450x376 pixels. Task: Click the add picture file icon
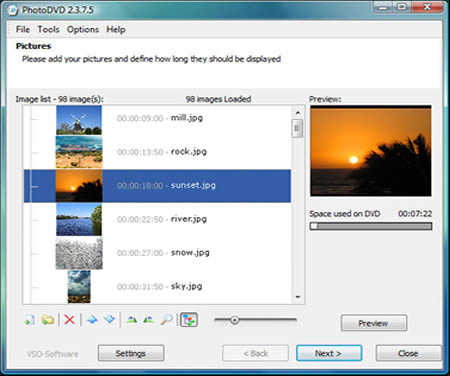[30, 320]
